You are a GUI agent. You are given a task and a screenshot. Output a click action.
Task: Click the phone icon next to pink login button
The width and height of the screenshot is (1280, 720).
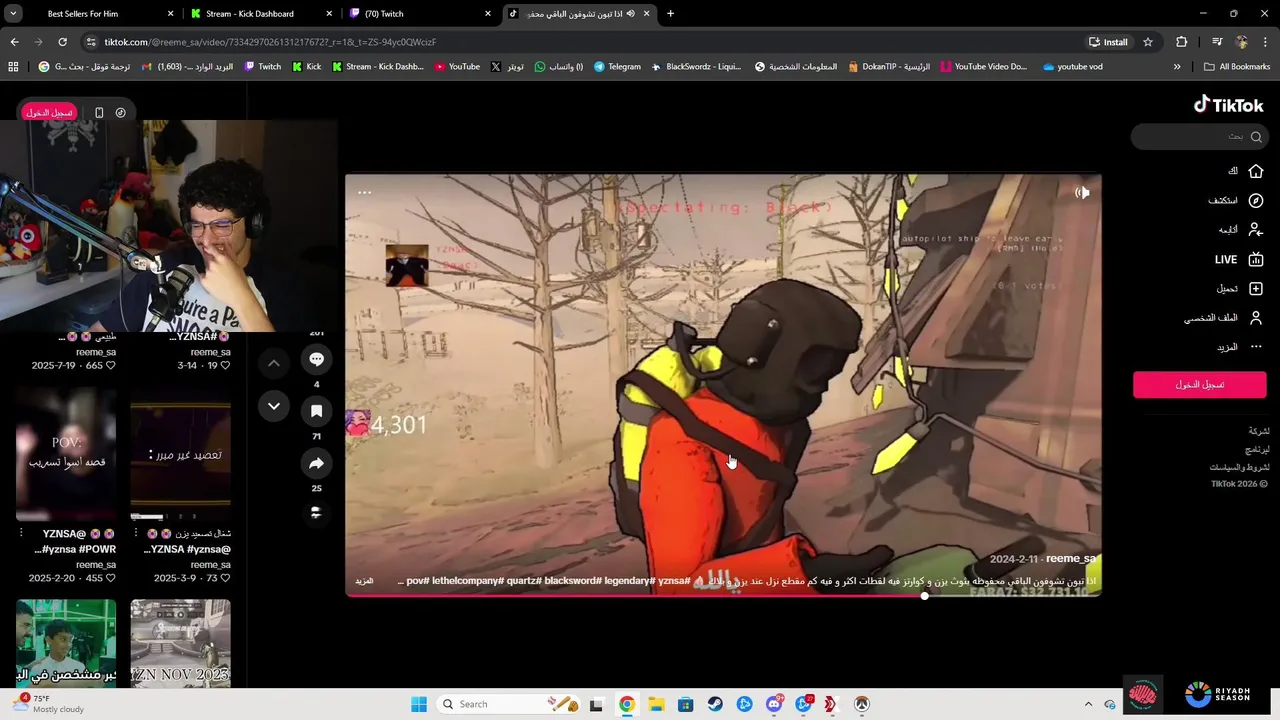99,113
